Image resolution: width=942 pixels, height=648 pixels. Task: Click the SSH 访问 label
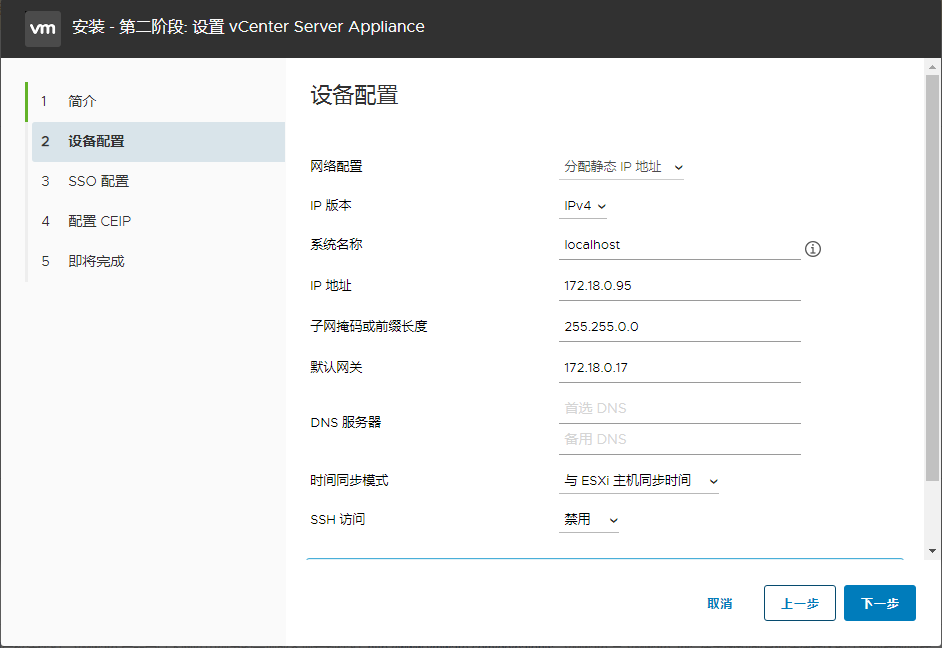(338, 519)
